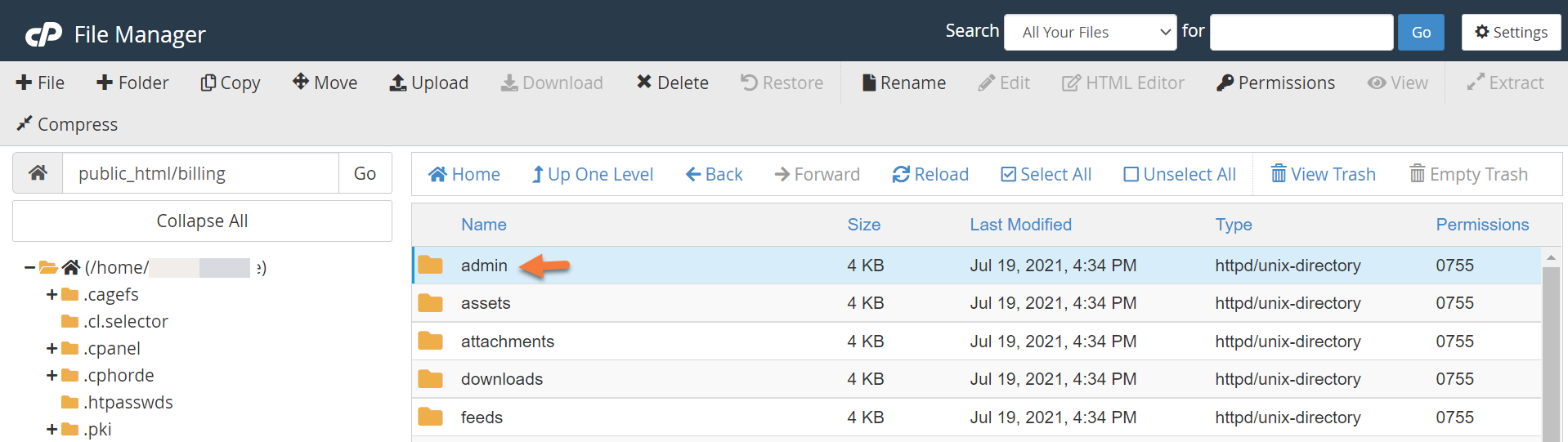Click the Reload icon in navigation bar
The width and height of the screenshot is (1568, 442).
tap(901, 174)
